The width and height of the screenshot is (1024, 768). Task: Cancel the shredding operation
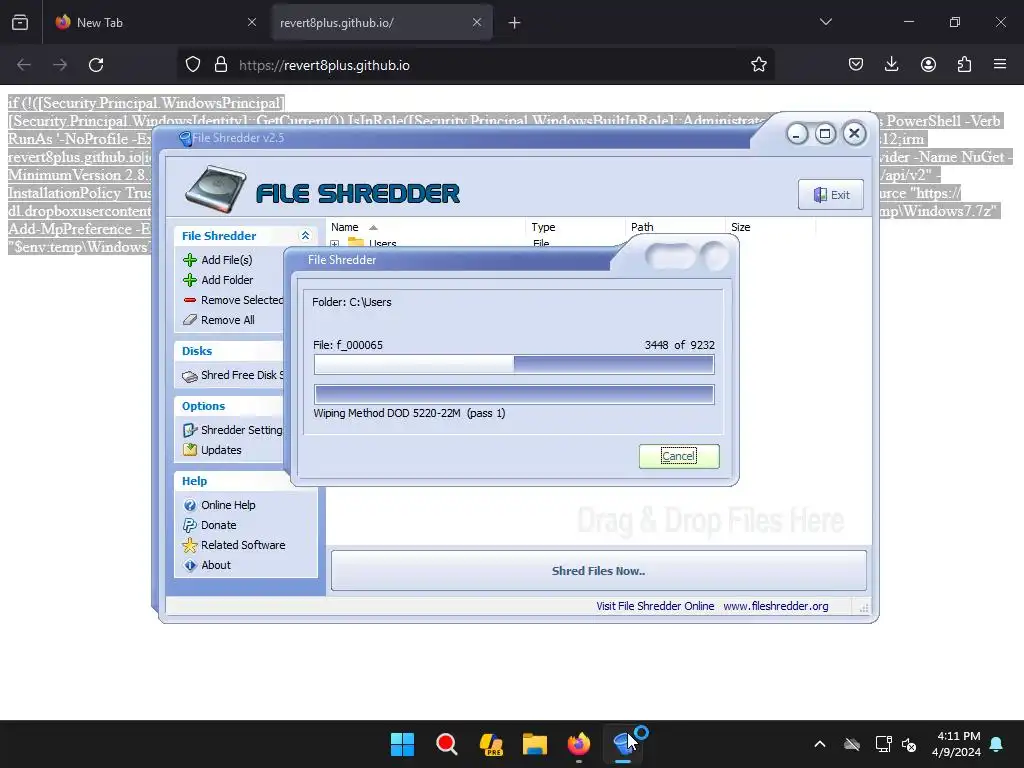679,456
